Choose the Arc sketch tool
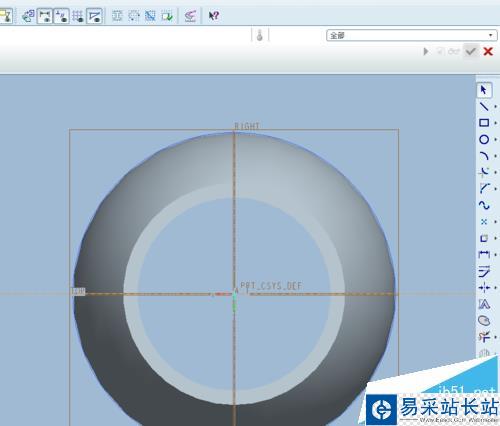This screenshot has width=500, height=426. click(484, 155)
